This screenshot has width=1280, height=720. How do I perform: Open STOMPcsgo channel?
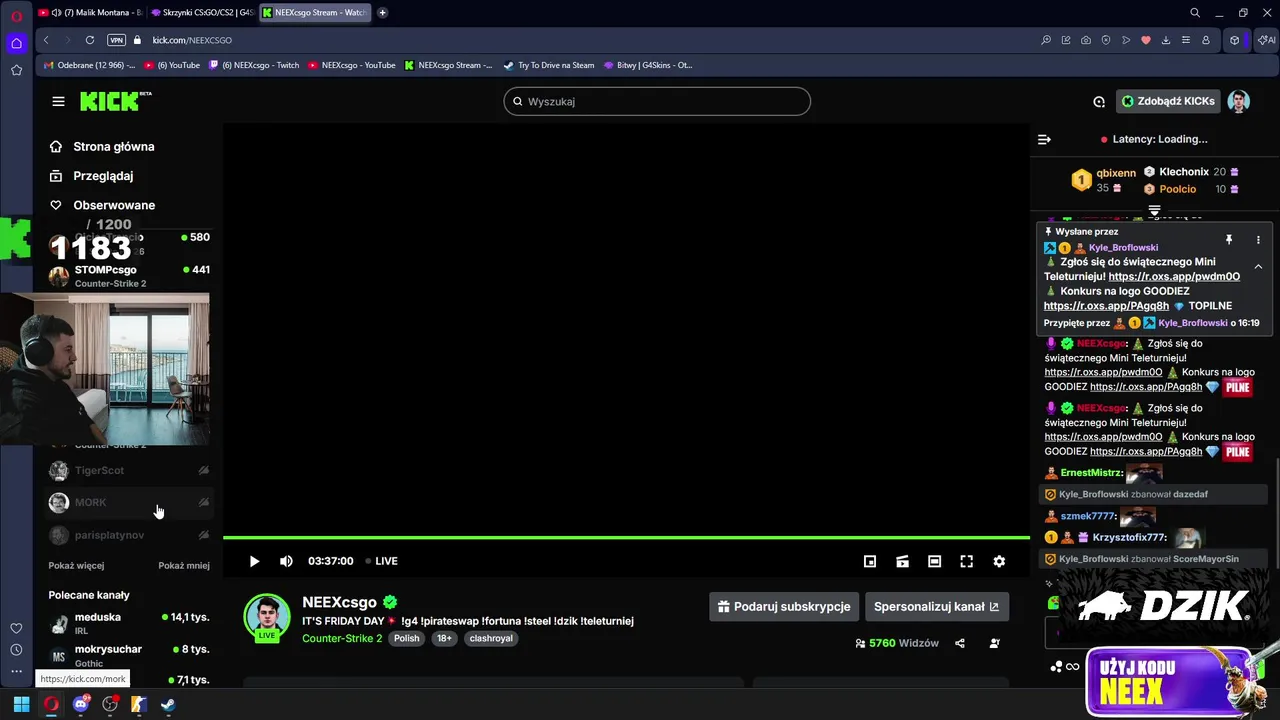[x=129, y=276]
